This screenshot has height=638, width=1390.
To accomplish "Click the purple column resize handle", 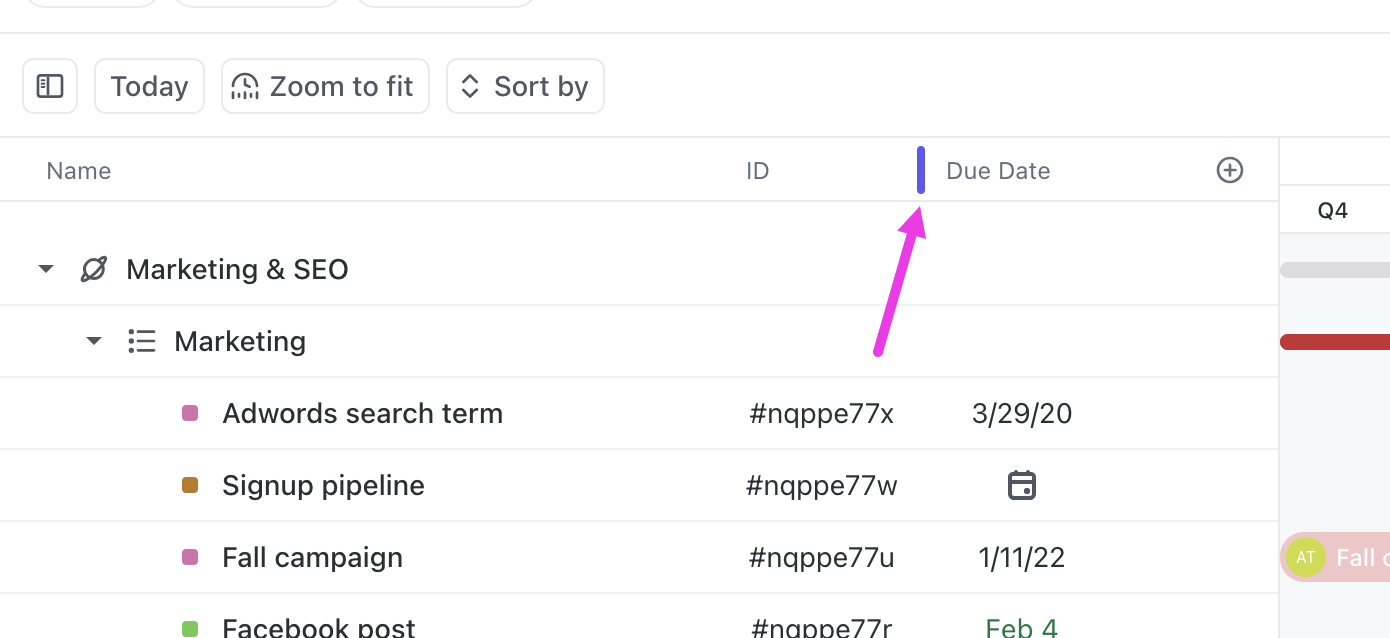I will pyautogui.click(x=921, y=170).
